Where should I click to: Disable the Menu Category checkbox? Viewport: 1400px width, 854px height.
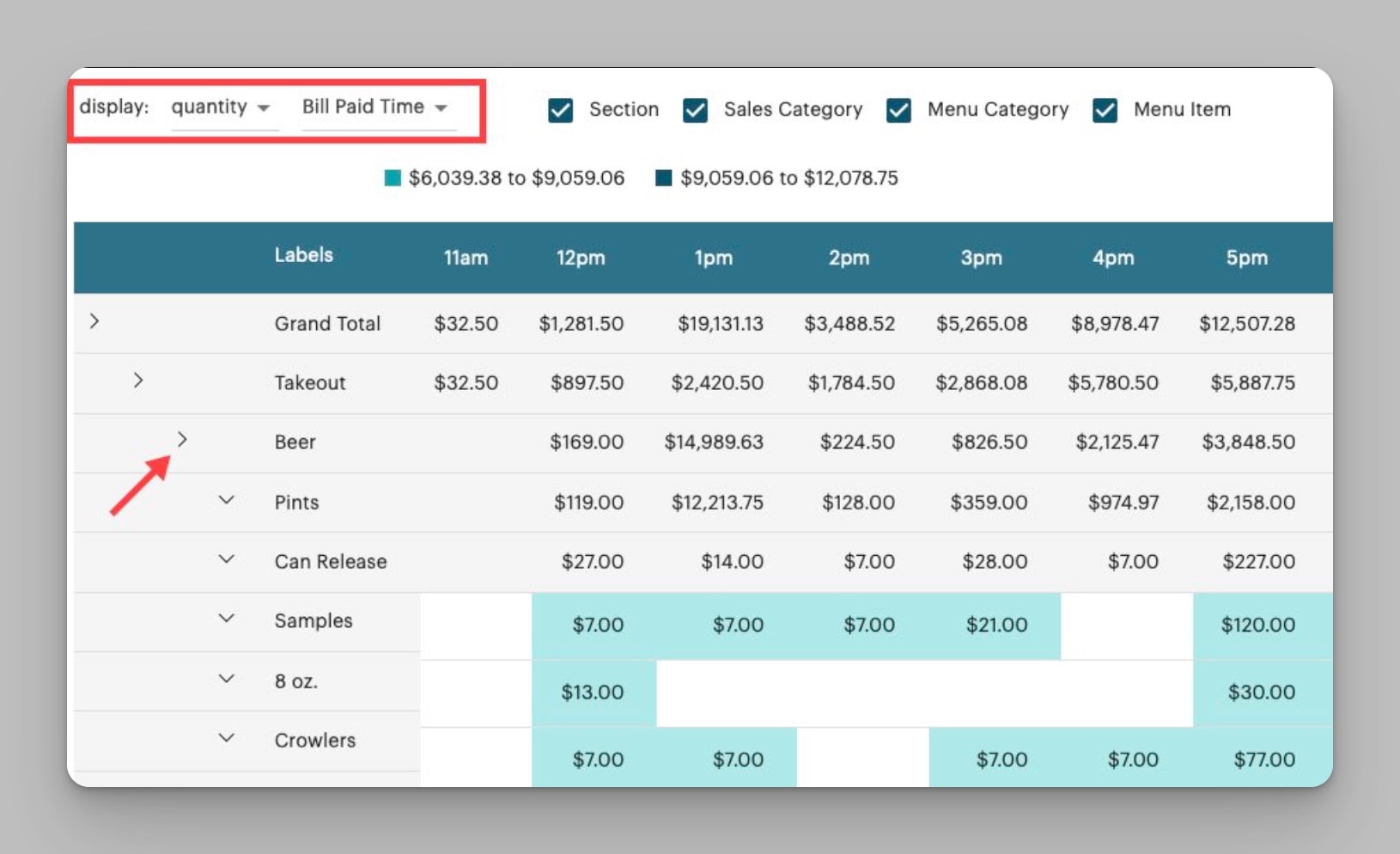point(898,110)
